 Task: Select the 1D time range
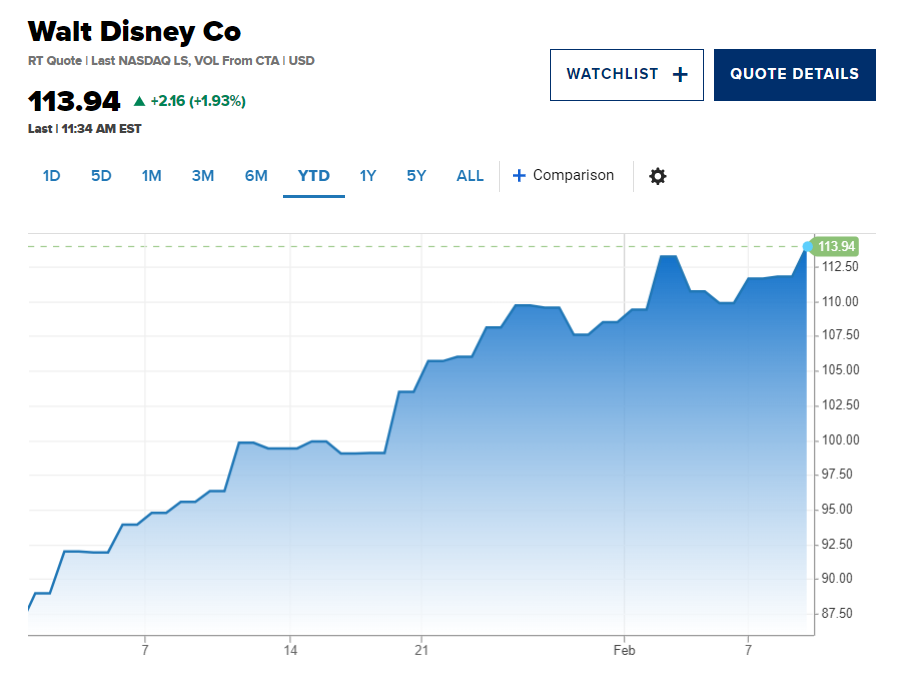click(51, 176)
